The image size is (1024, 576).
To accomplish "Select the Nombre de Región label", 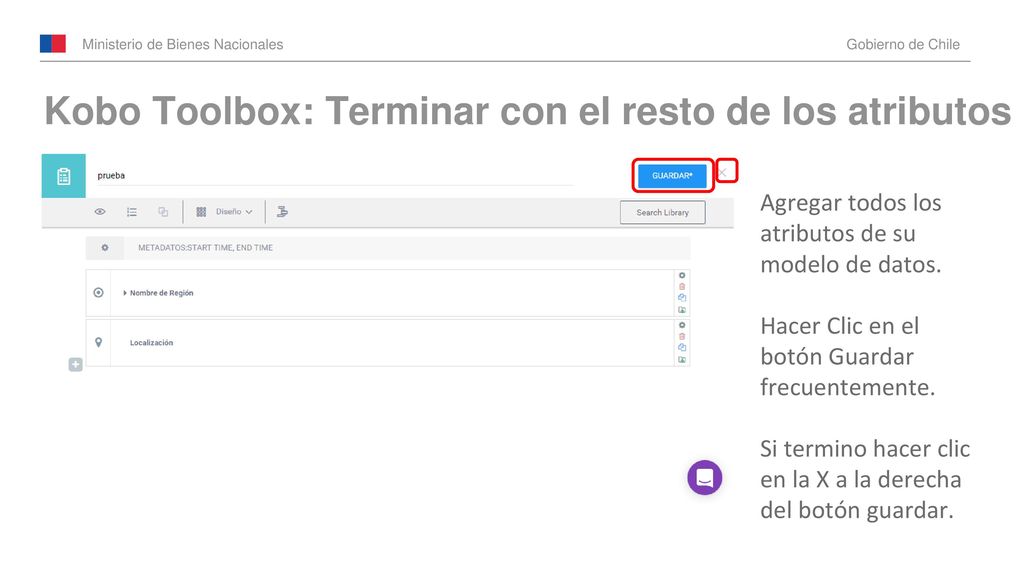I will (161, 293).
